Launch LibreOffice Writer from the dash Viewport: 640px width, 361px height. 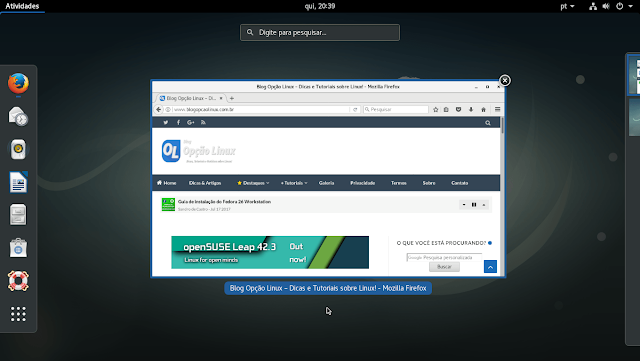(18, 182)
